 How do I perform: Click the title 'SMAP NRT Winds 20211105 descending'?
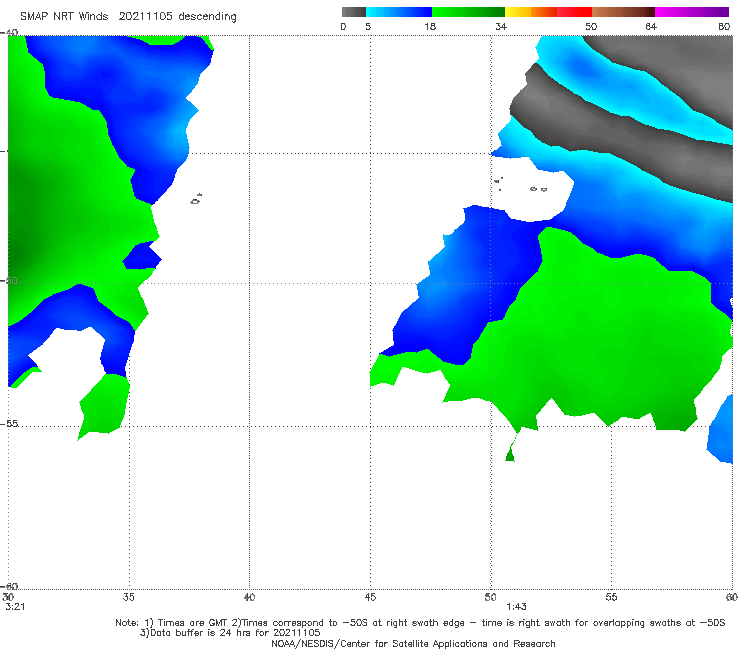click(x=128, y=16)
